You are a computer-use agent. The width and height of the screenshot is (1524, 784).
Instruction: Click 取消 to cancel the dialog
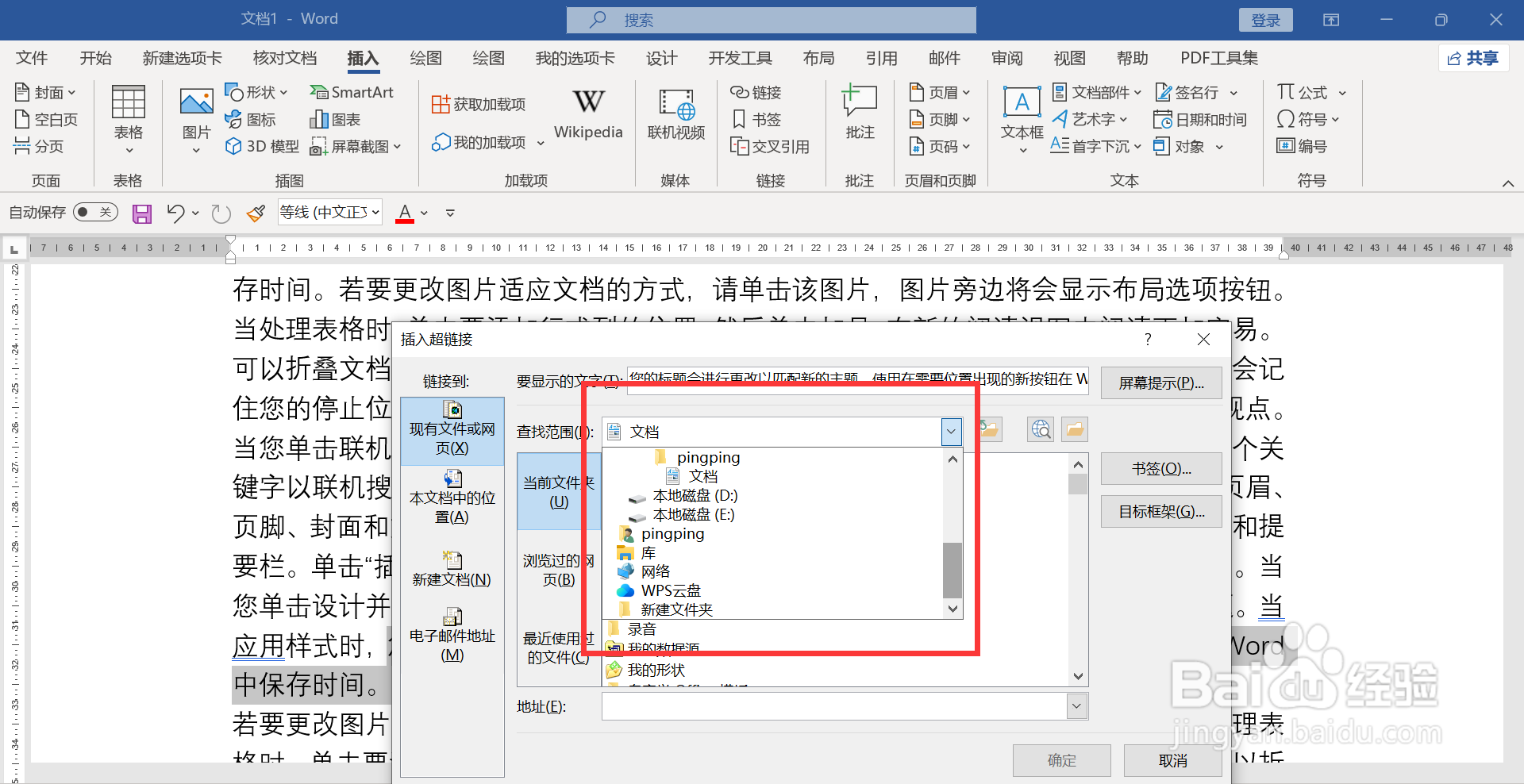click(1172, 761)
